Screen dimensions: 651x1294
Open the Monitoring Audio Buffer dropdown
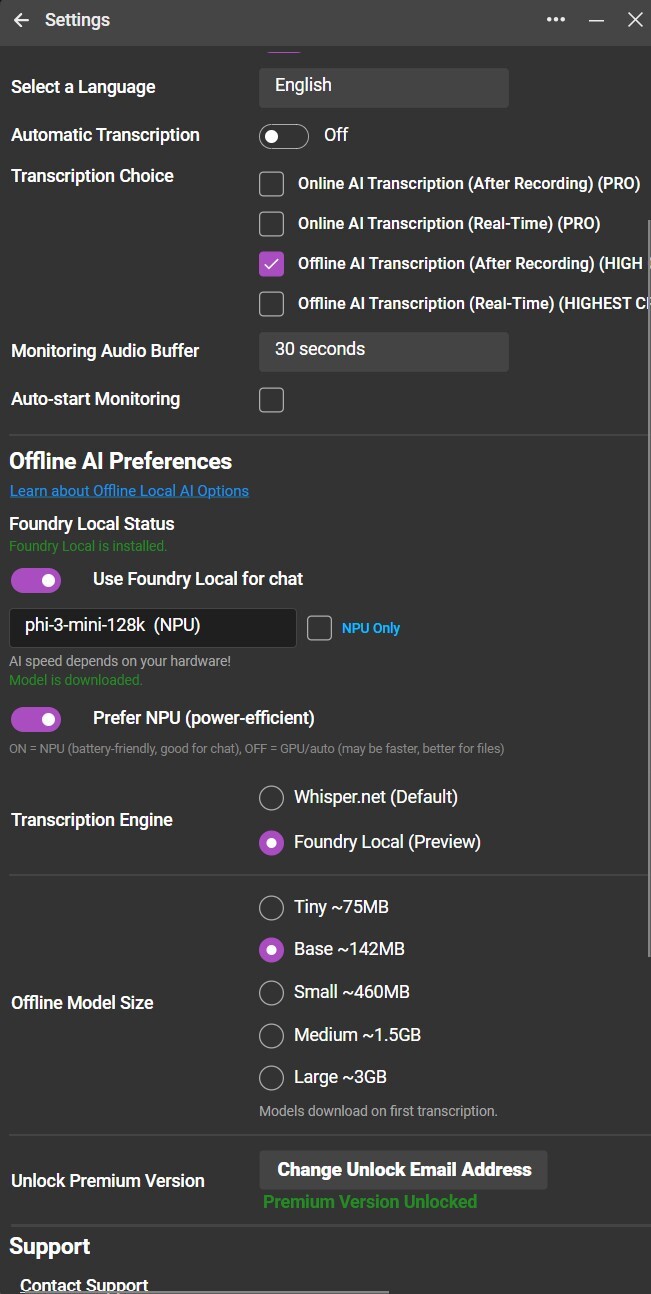click(x=383, y=351)
